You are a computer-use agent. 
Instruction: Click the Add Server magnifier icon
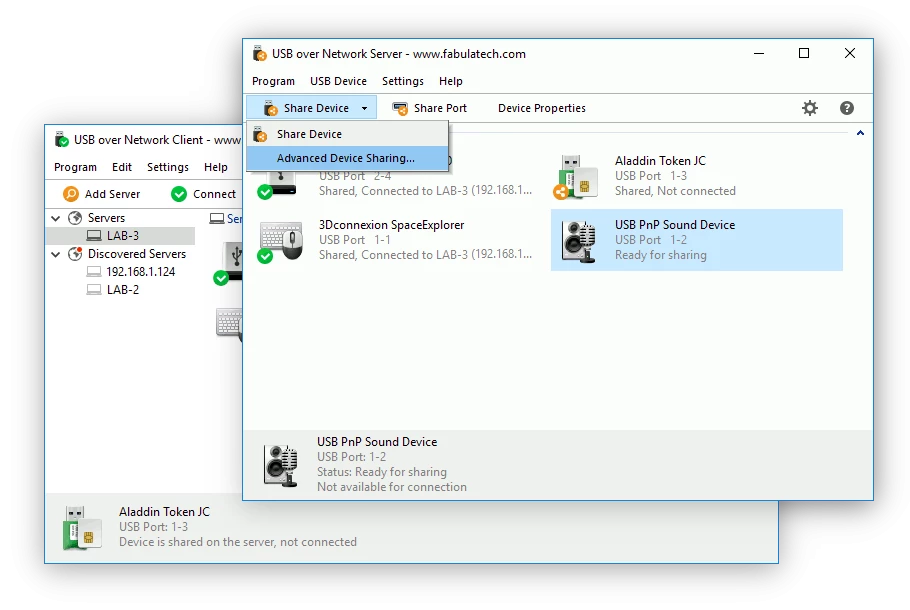[71, 194]
